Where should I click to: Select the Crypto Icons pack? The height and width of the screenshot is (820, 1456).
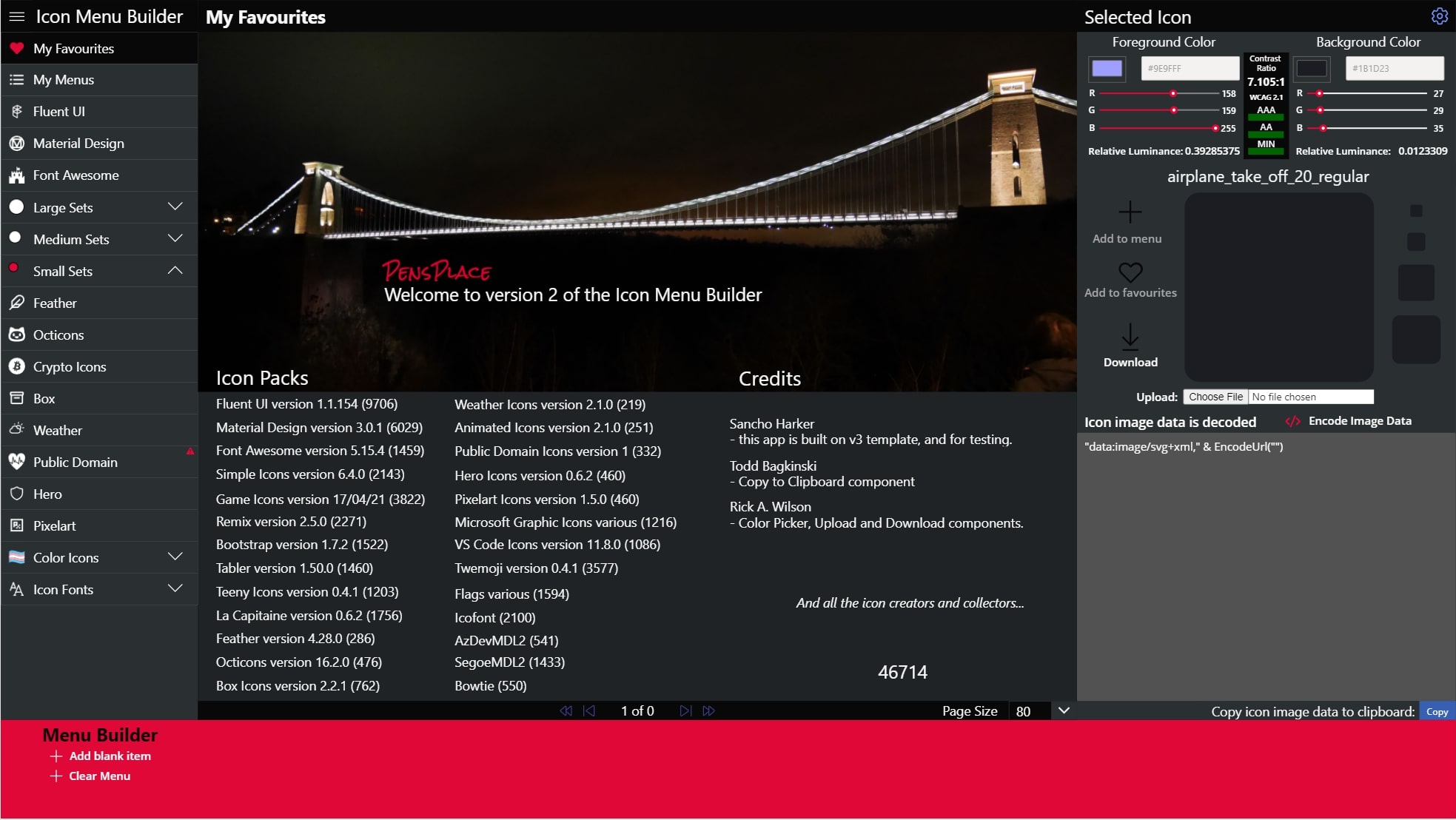(x=70, y=366)
